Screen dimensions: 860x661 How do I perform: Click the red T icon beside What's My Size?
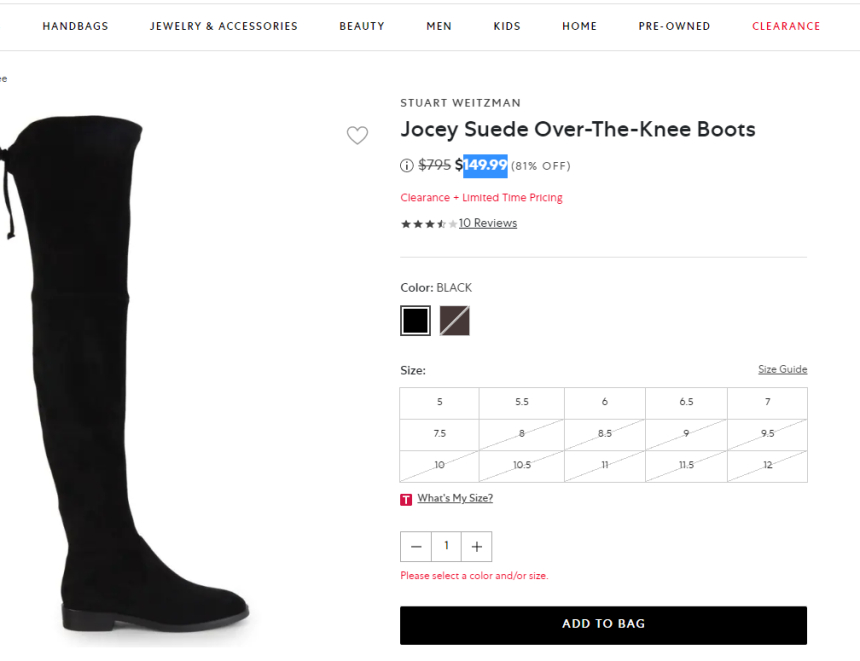coord(406,499)
